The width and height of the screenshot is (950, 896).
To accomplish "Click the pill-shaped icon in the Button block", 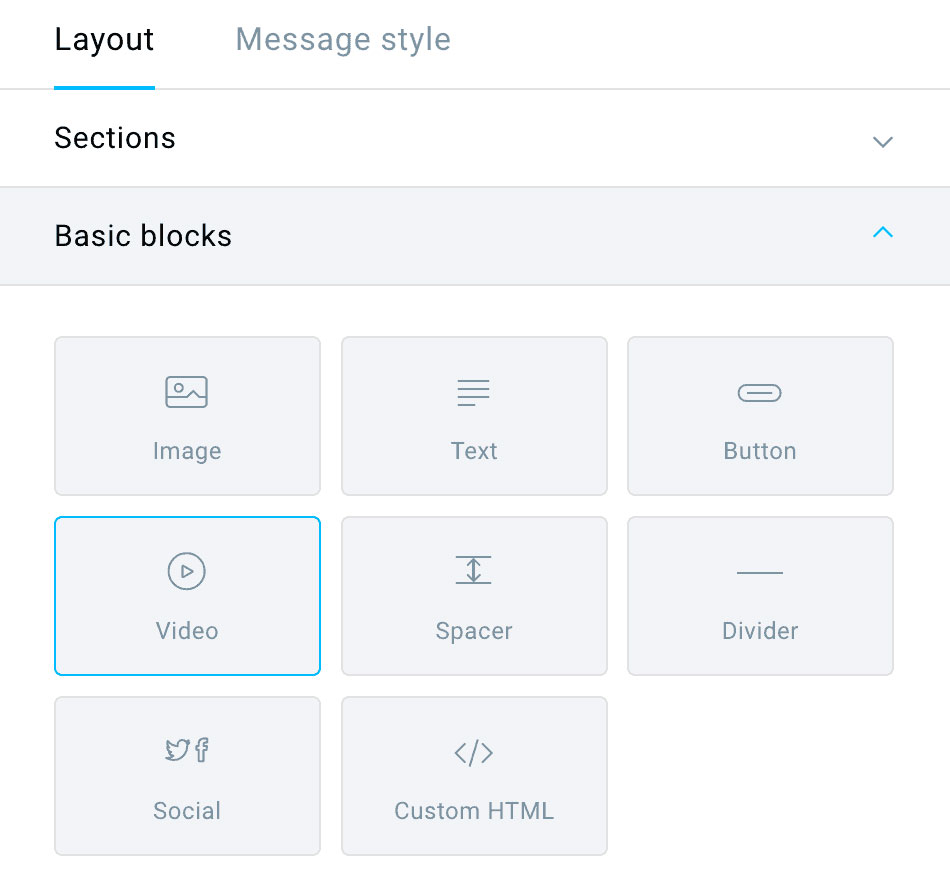I will coord(760,393).
